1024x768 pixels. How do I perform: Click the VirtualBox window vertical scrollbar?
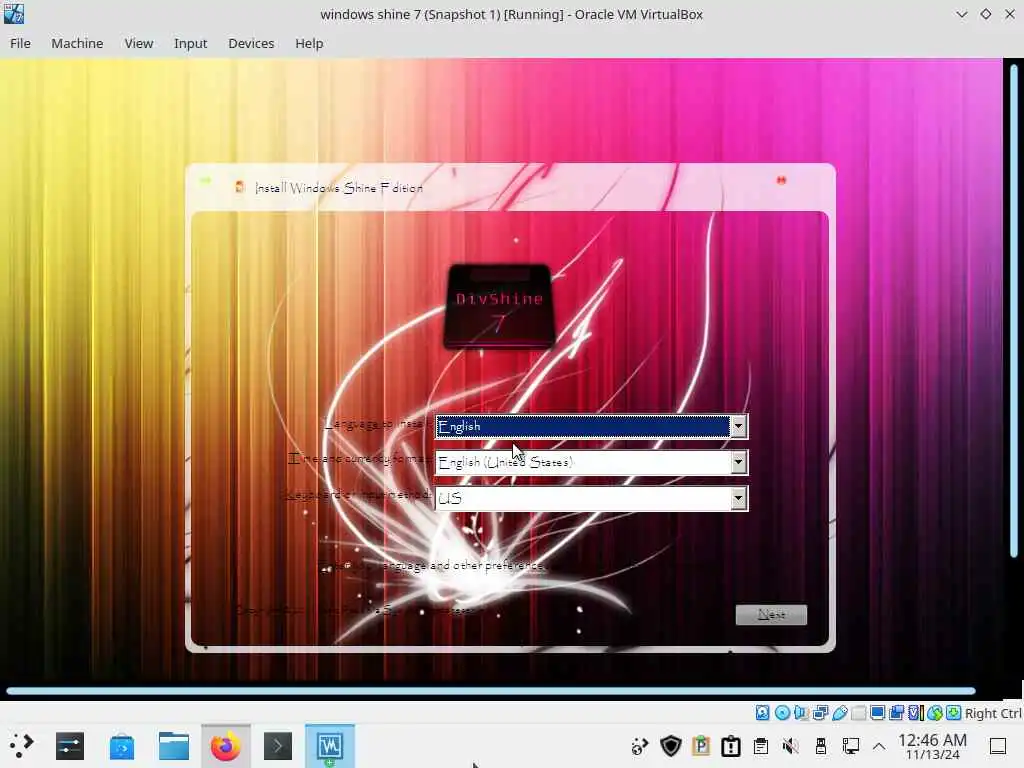tap(1014, 312)
